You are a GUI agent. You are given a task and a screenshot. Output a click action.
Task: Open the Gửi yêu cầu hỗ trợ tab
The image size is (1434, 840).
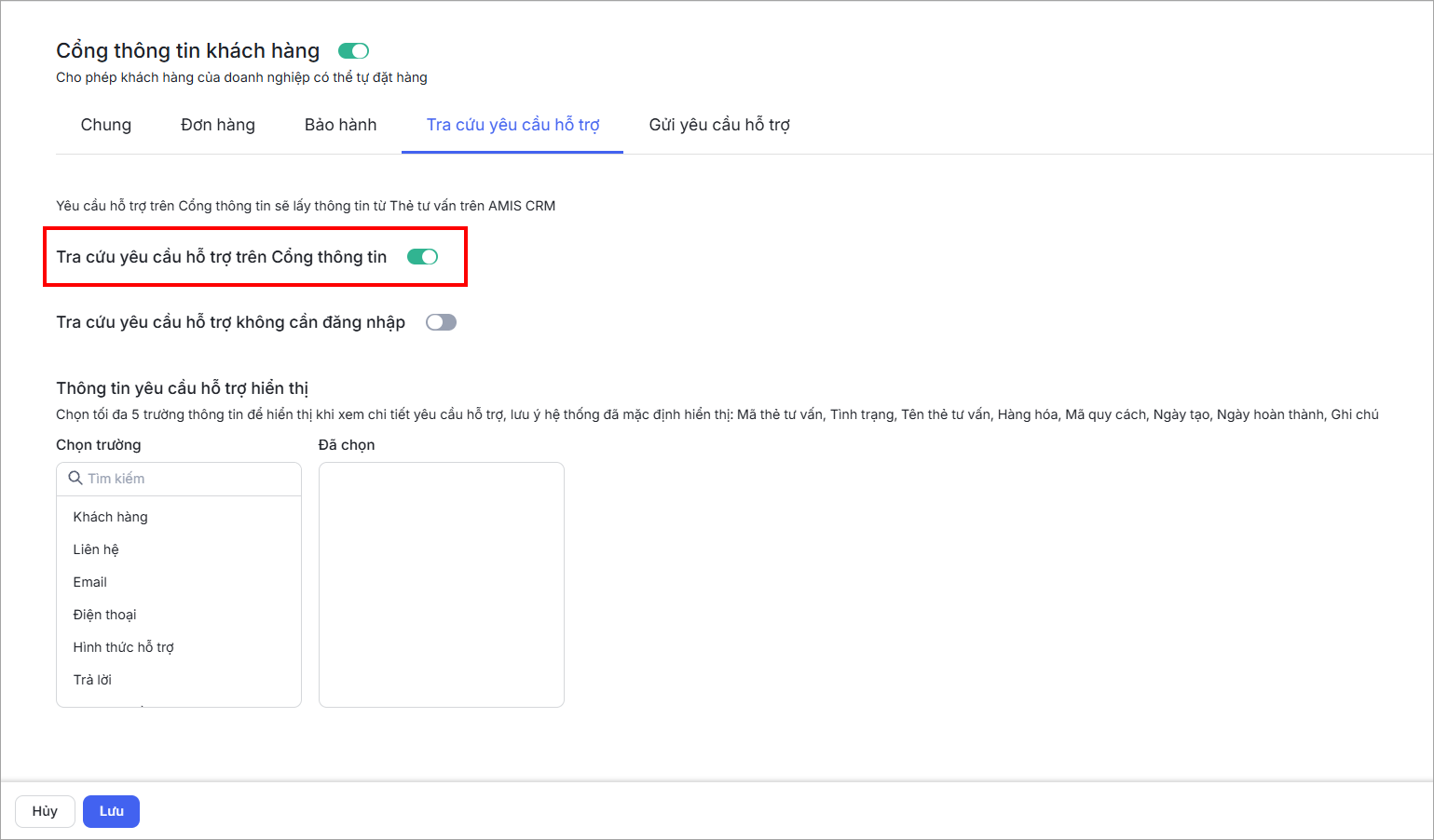[x=719, y=125]
